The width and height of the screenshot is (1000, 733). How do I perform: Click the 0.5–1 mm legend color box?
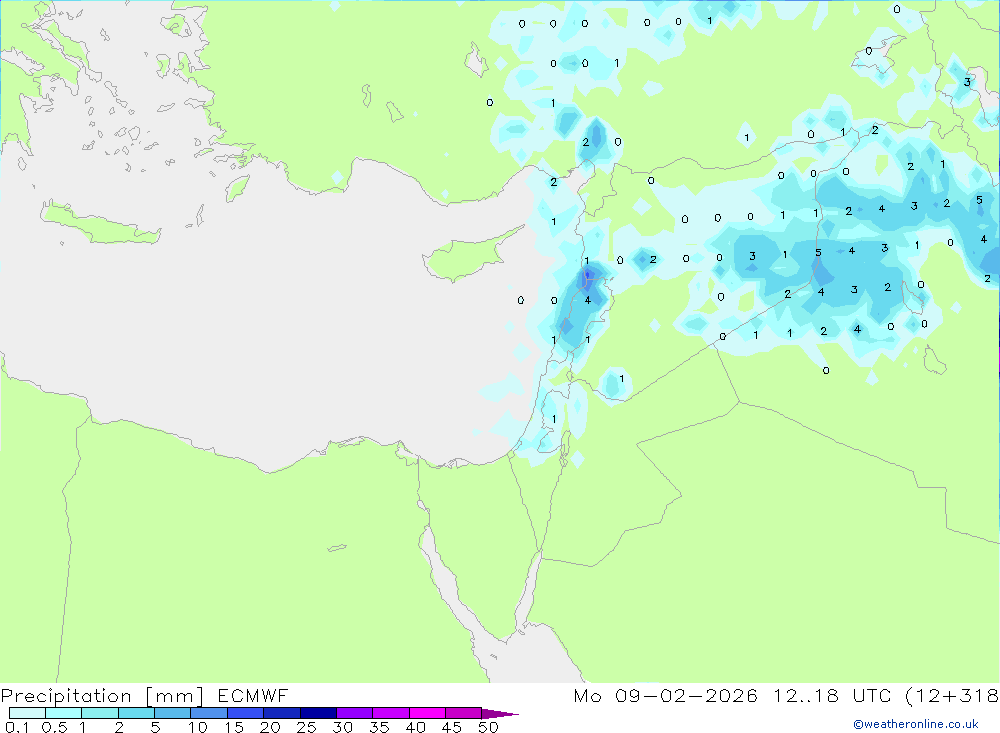coord(63,713)
